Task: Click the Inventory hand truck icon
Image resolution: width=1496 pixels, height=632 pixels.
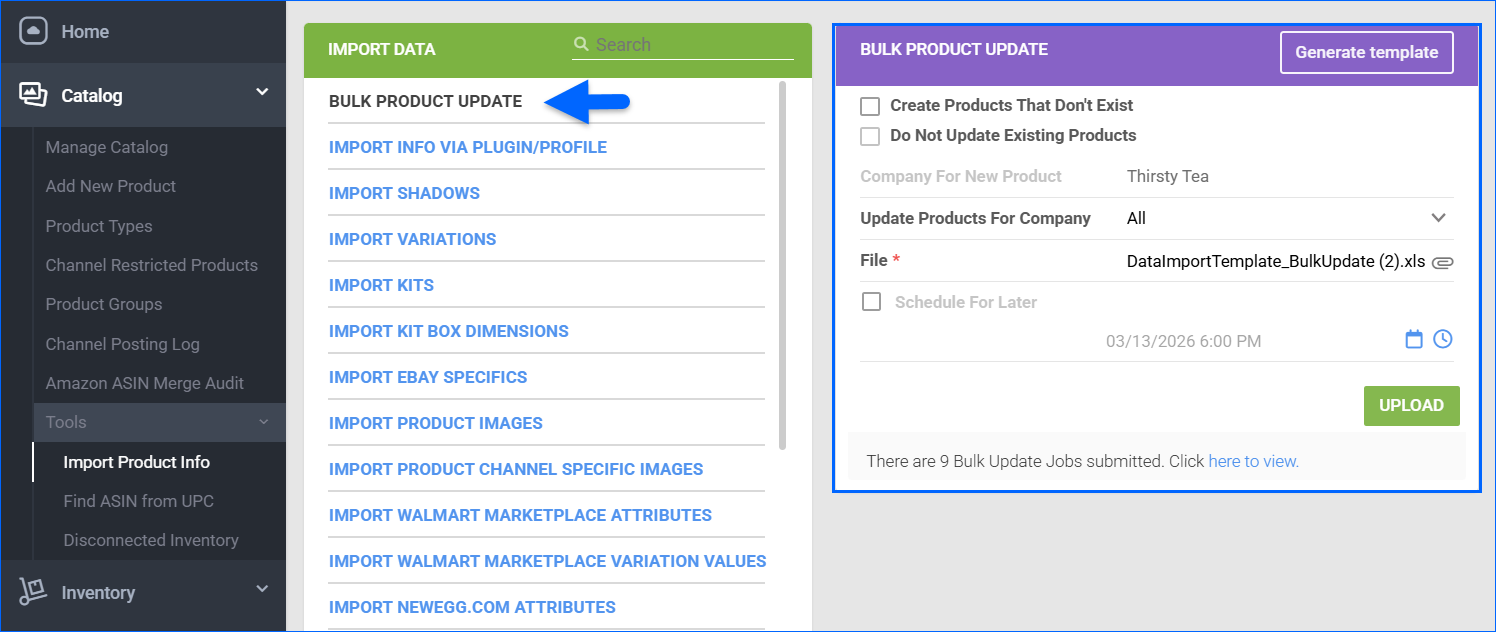Action: click(x=33, y=592)
